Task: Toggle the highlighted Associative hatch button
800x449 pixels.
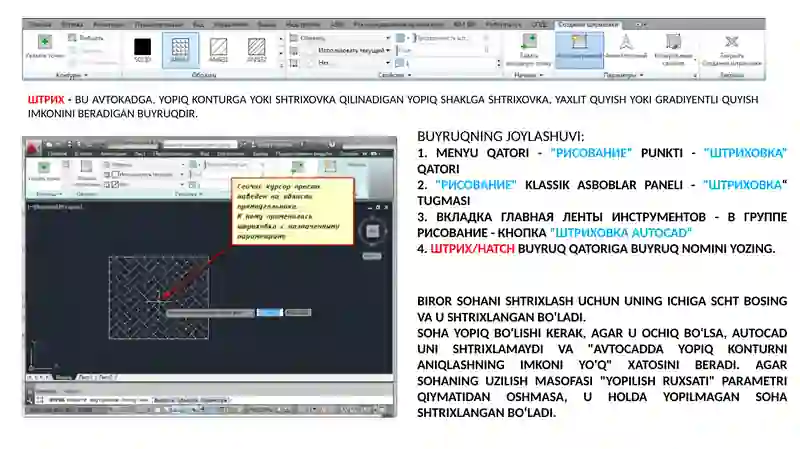Action: click(x=579, y=49)
